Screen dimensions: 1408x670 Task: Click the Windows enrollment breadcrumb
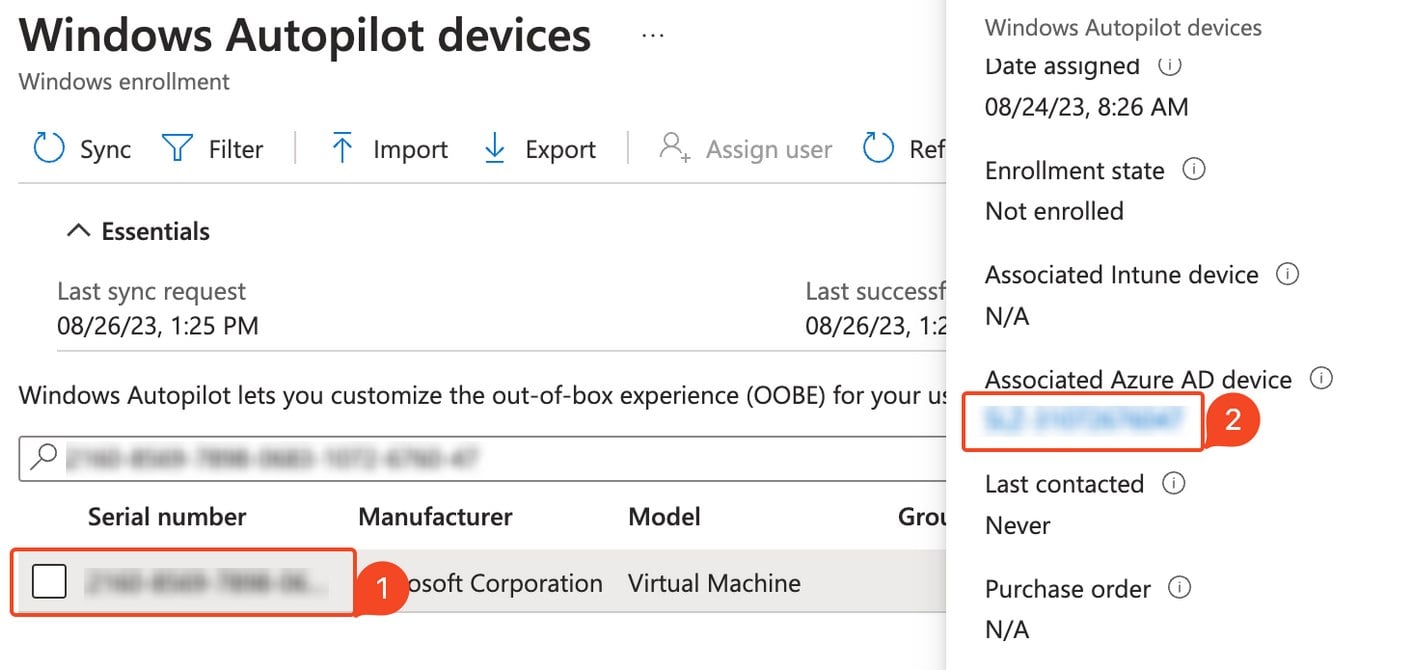pos(122,82)
